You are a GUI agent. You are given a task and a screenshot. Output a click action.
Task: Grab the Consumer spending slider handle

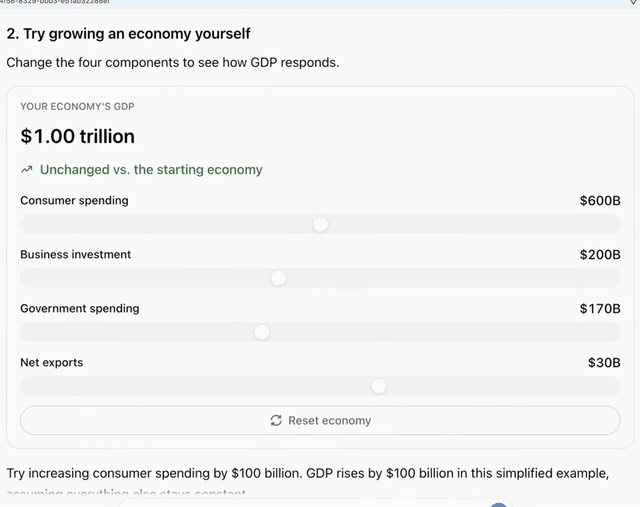[x=320, y=224]
